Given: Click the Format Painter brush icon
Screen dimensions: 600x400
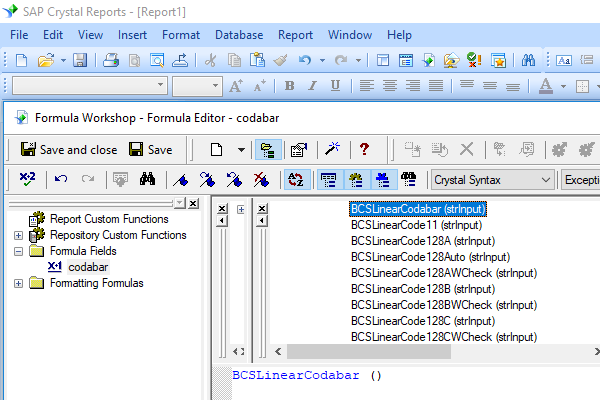Looking at the screenshot, I should [x=280, y=60].
